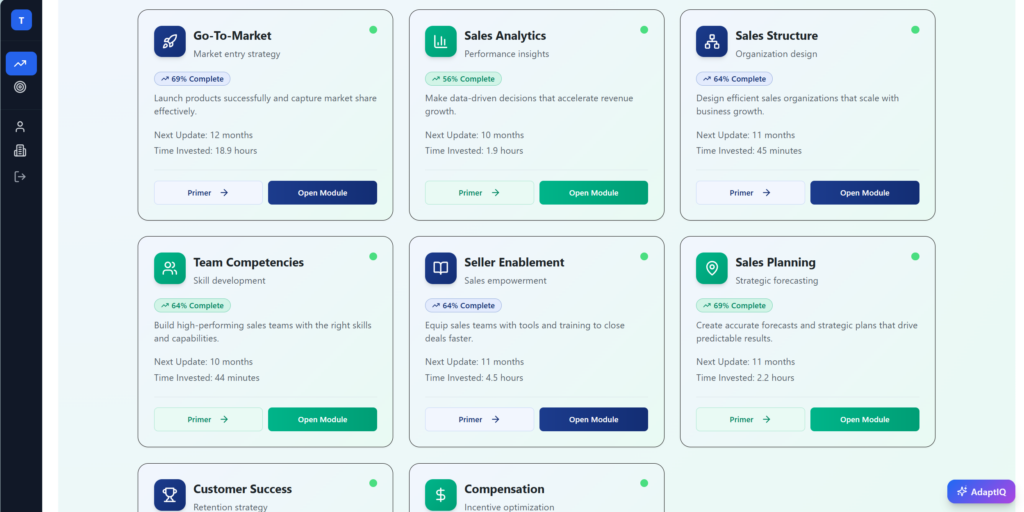Select the Customer Success card title
Viewport: 1024px width, 512px height.
click(242, 489)
